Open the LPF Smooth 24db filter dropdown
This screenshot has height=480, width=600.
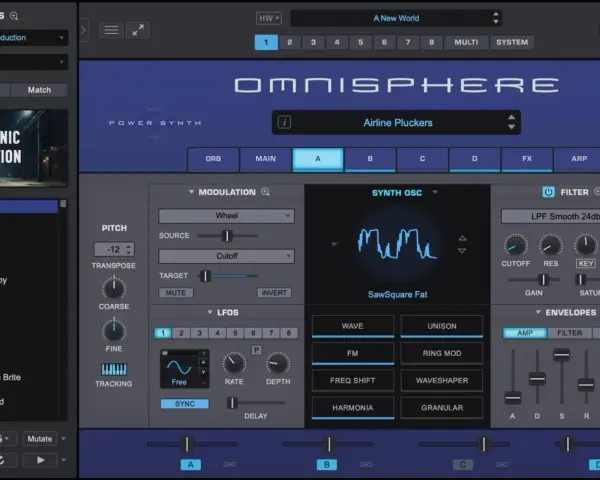551,217
